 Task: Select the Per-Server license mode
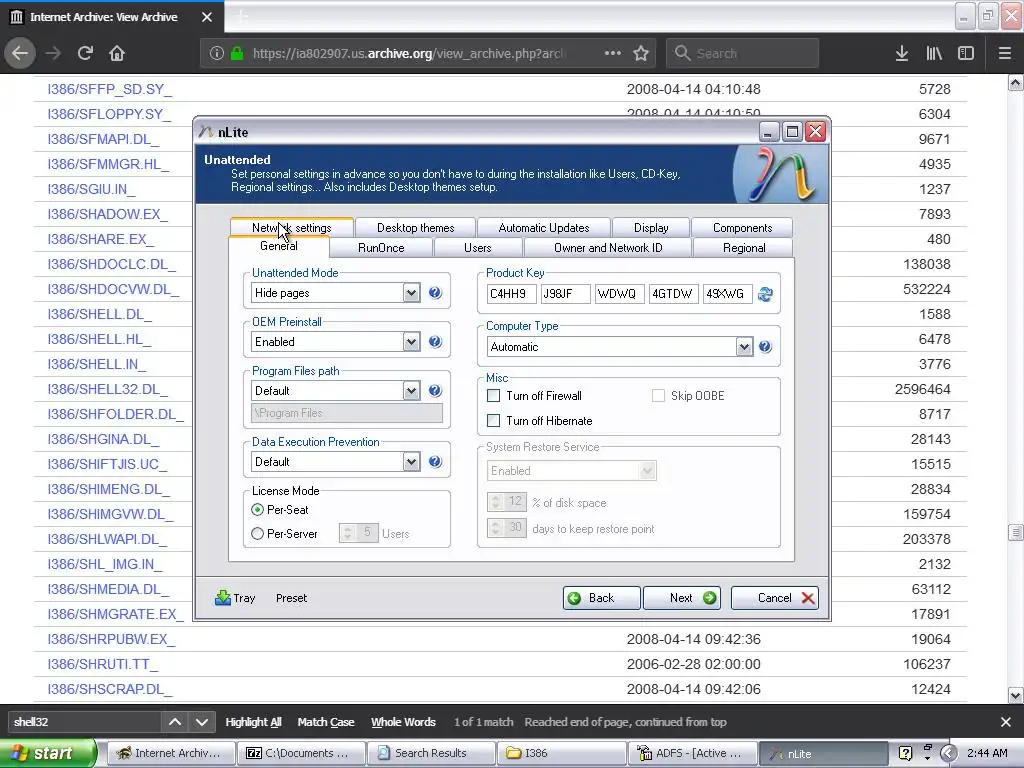[257, 534]
